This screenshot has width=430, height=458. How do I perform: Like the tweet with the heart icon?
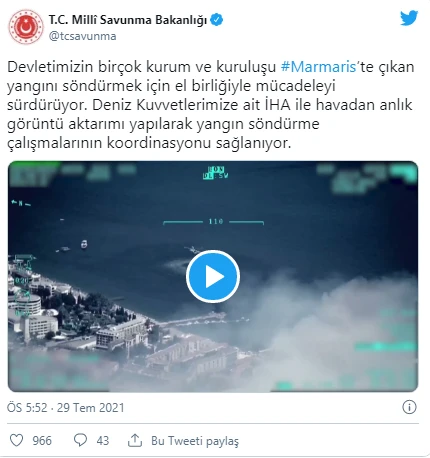(16, 440)
